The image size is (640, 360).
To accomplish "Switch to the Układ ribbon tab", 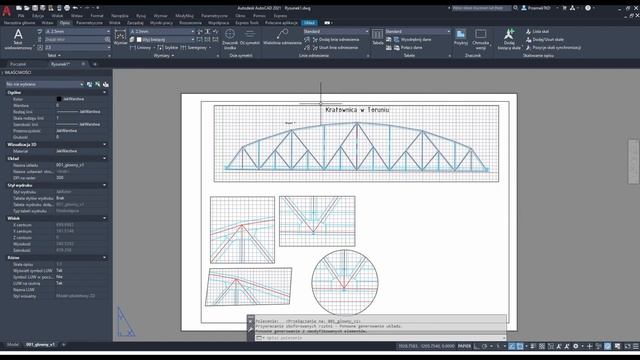I will [309, 23].
